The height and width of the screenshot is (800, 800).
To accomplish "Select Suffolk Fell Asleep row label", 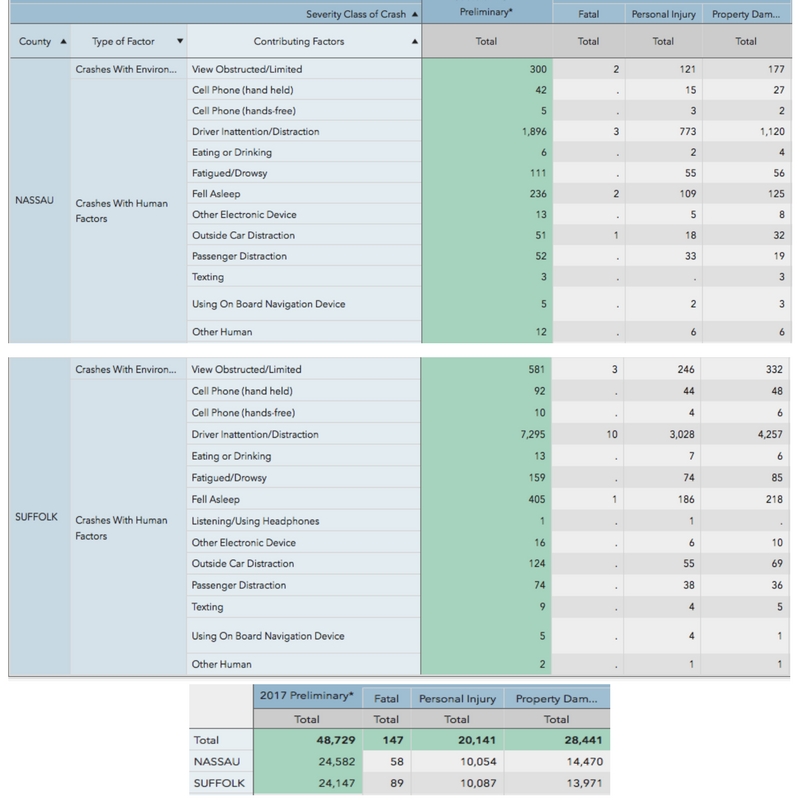I will [215, 499].
